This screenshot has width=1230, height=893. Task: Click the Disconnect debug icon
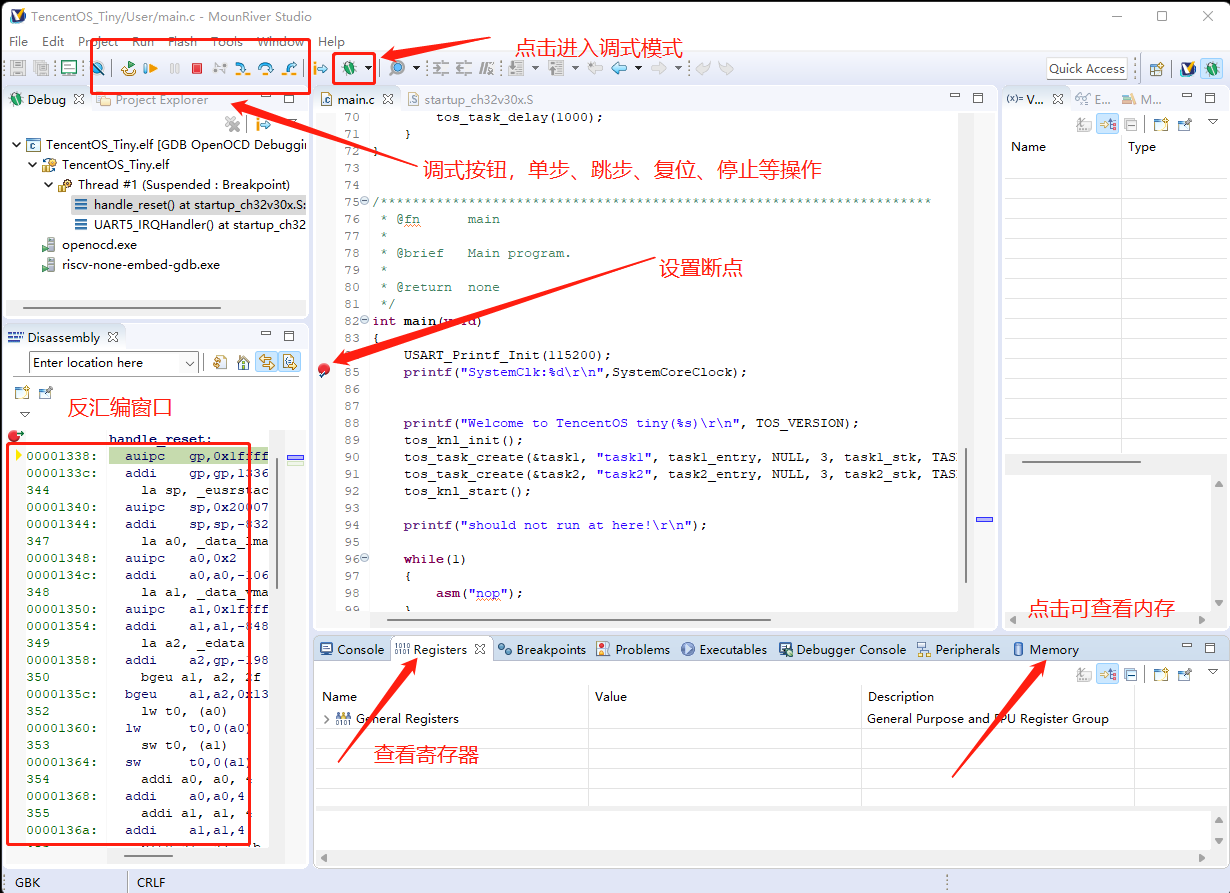point(220,68)
